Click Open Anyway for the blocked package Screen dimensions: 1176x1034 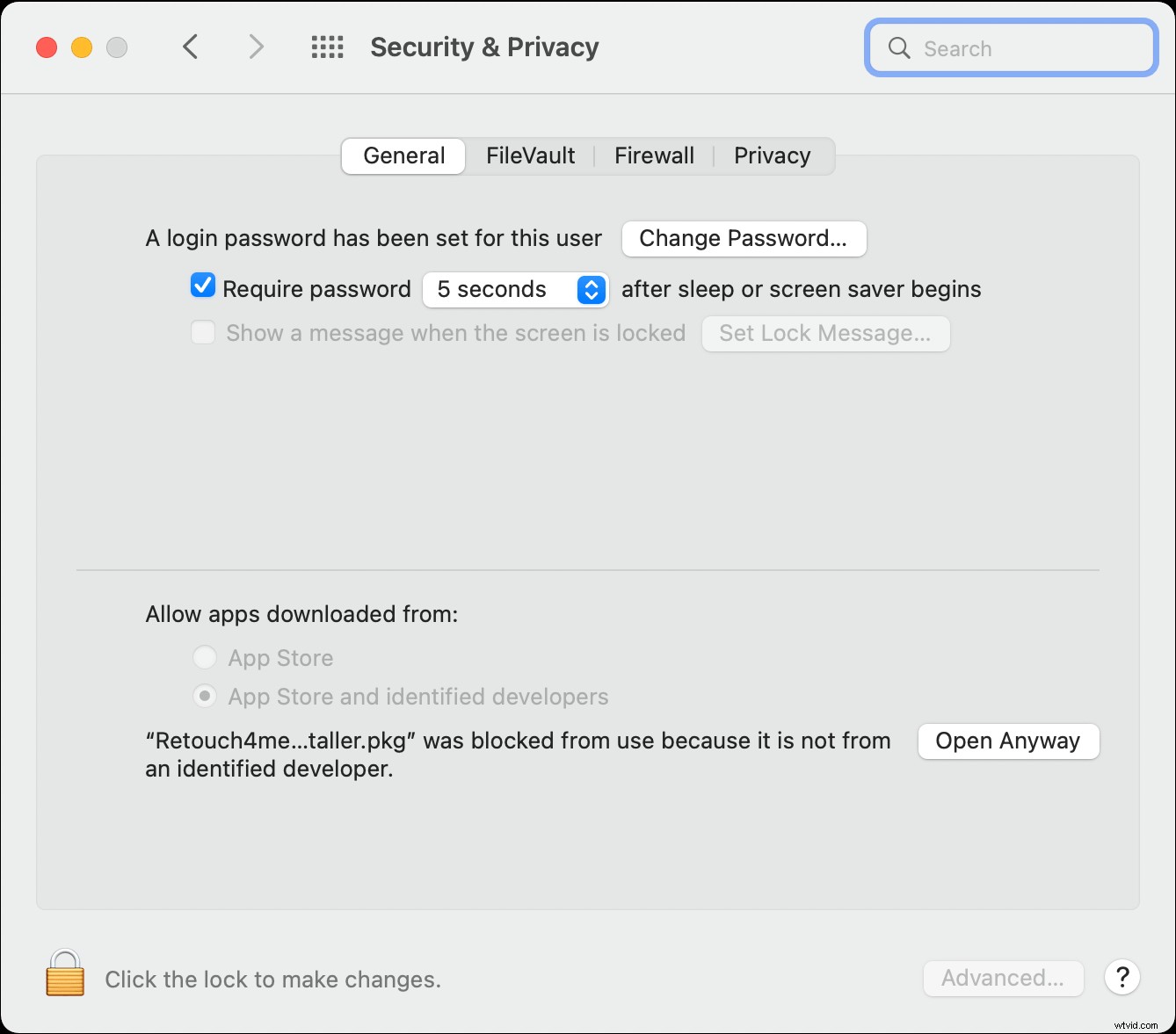1008,741
